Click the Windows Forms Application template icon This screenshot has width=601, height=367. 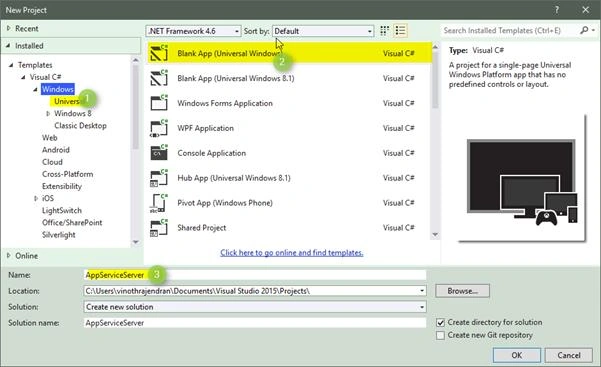tap(159, 103)
